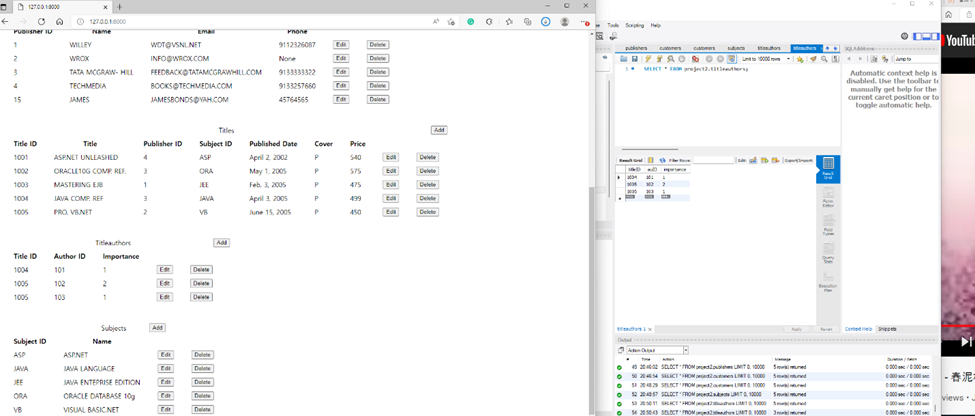The image size is (975, 416).
Task: Open a new browser tab with plus icon
Action: (x=119, y=6)
